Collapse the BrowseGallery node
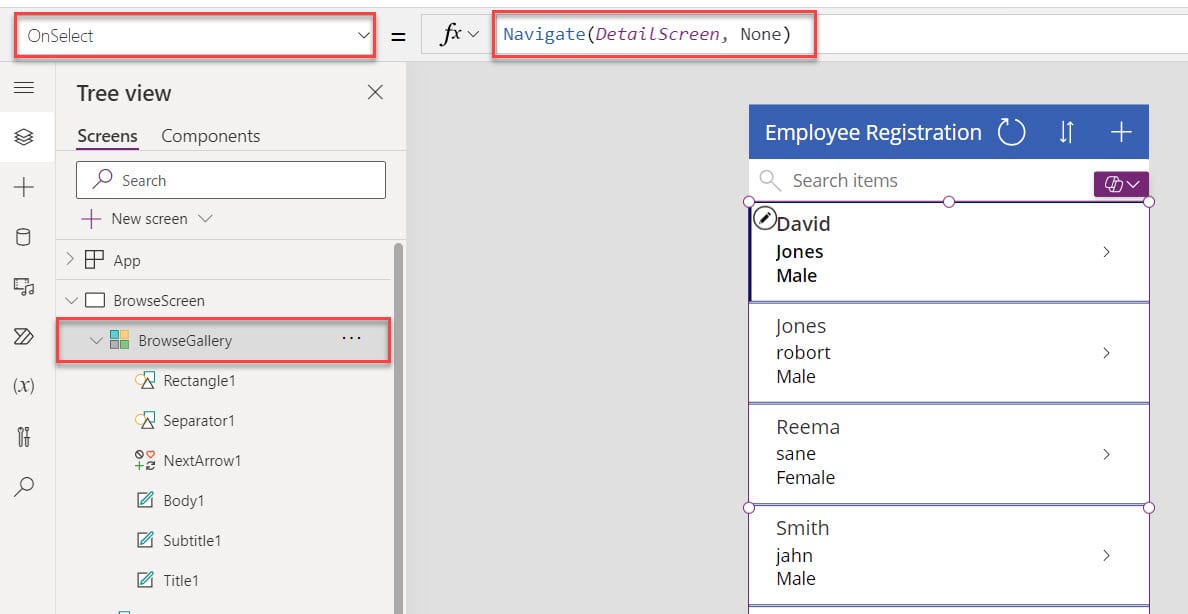Image resolution: width=1188 pixels, height=614 pixels. click(x=96, y=340)
